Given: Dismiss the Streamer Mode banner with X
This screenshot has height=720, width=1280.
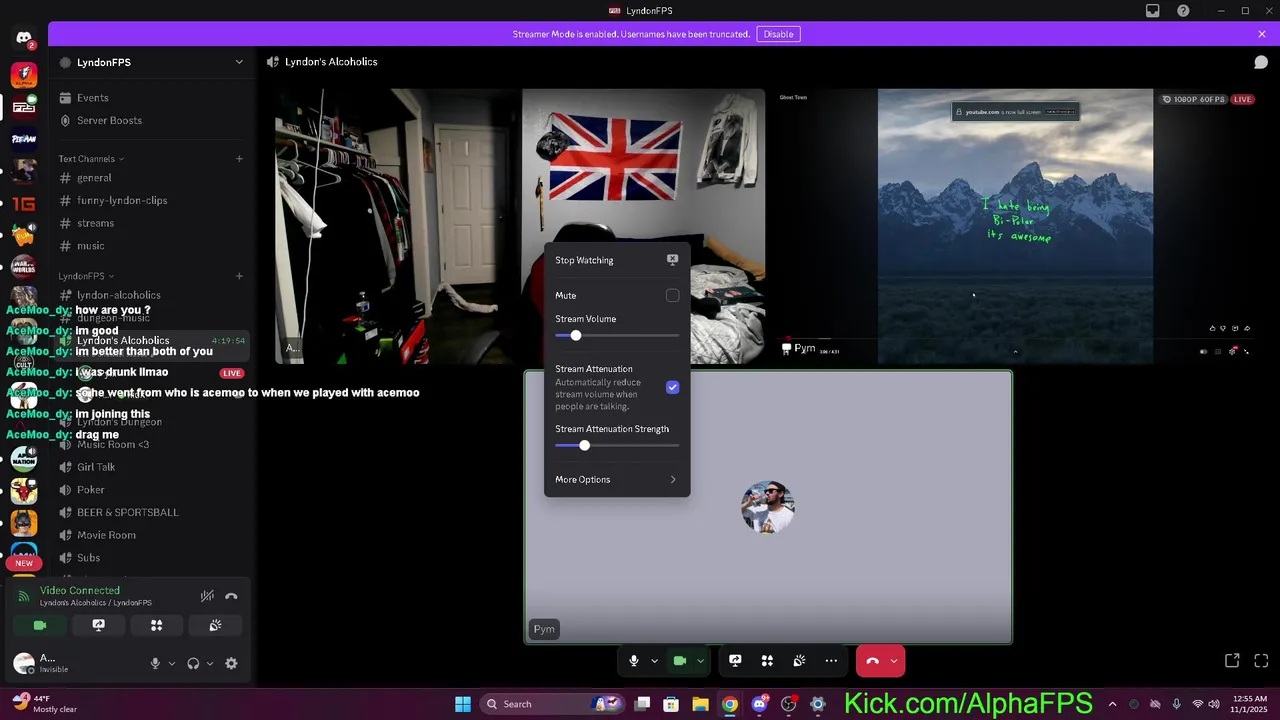Looking at the screenshot, I should pos(1262,34).
